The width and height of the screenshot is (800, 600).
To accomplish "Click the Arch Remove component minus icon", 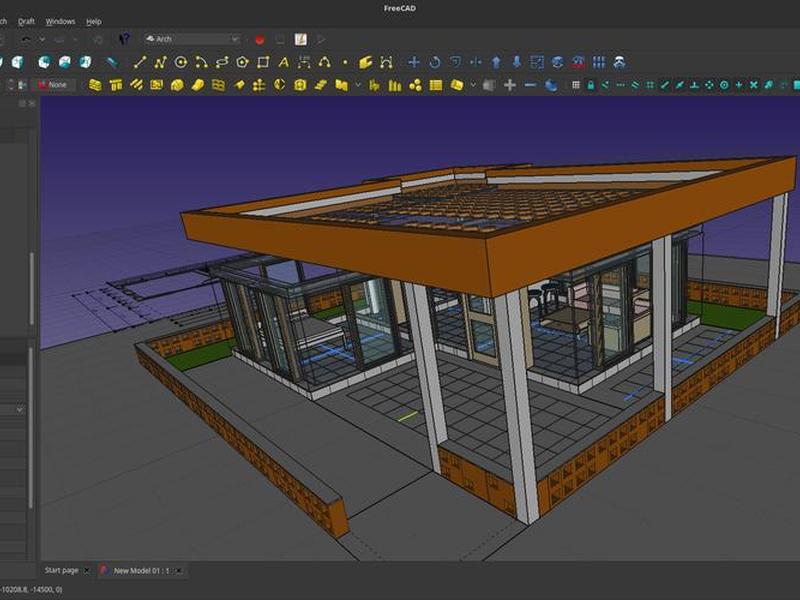I will [x=530, y=85].
